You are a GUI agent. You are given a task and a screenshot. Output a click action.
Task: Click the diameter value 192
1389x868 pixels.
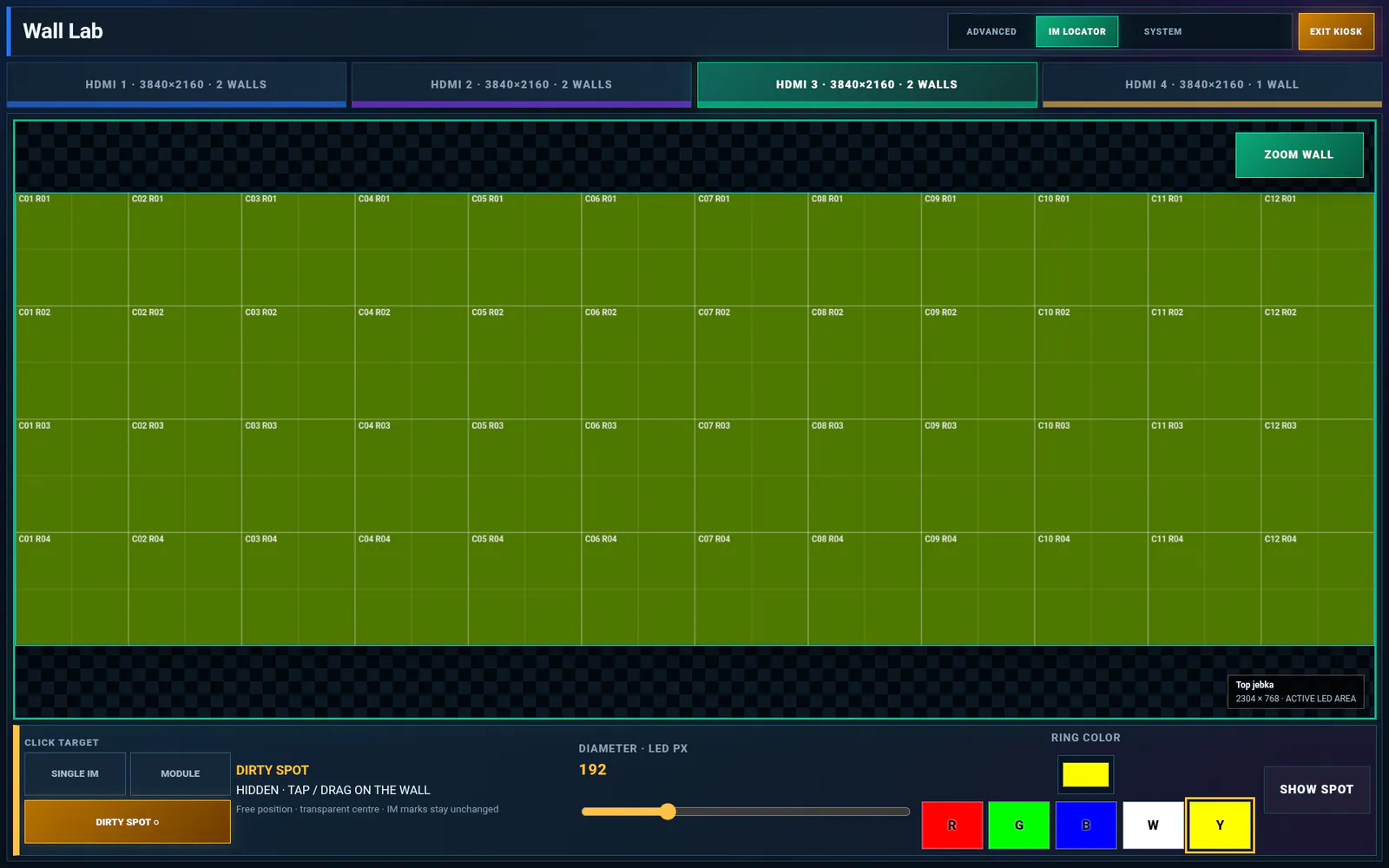[593, 770]
